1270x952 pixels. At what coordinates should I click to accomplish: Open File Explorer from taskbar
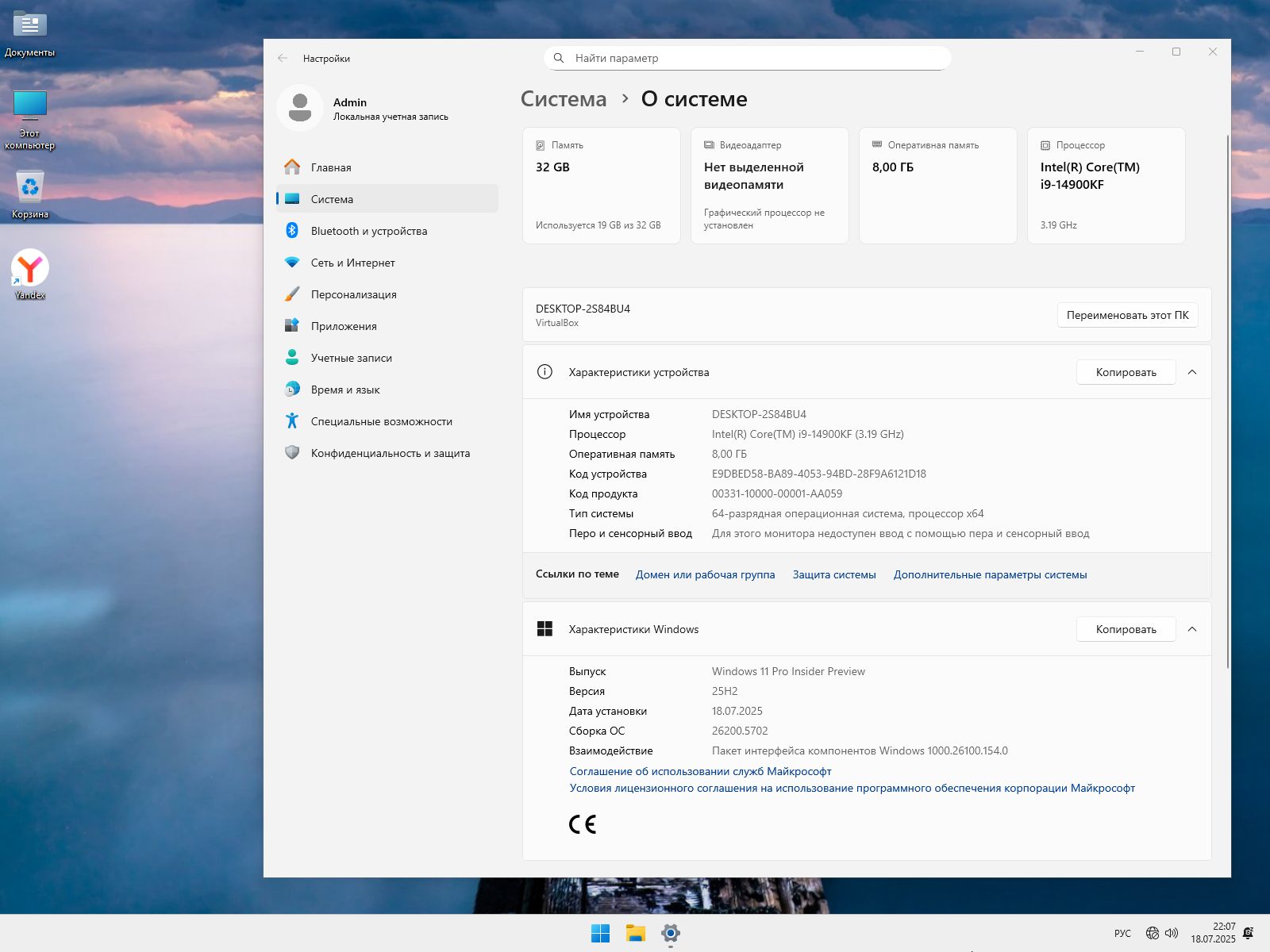coord(636,933)
